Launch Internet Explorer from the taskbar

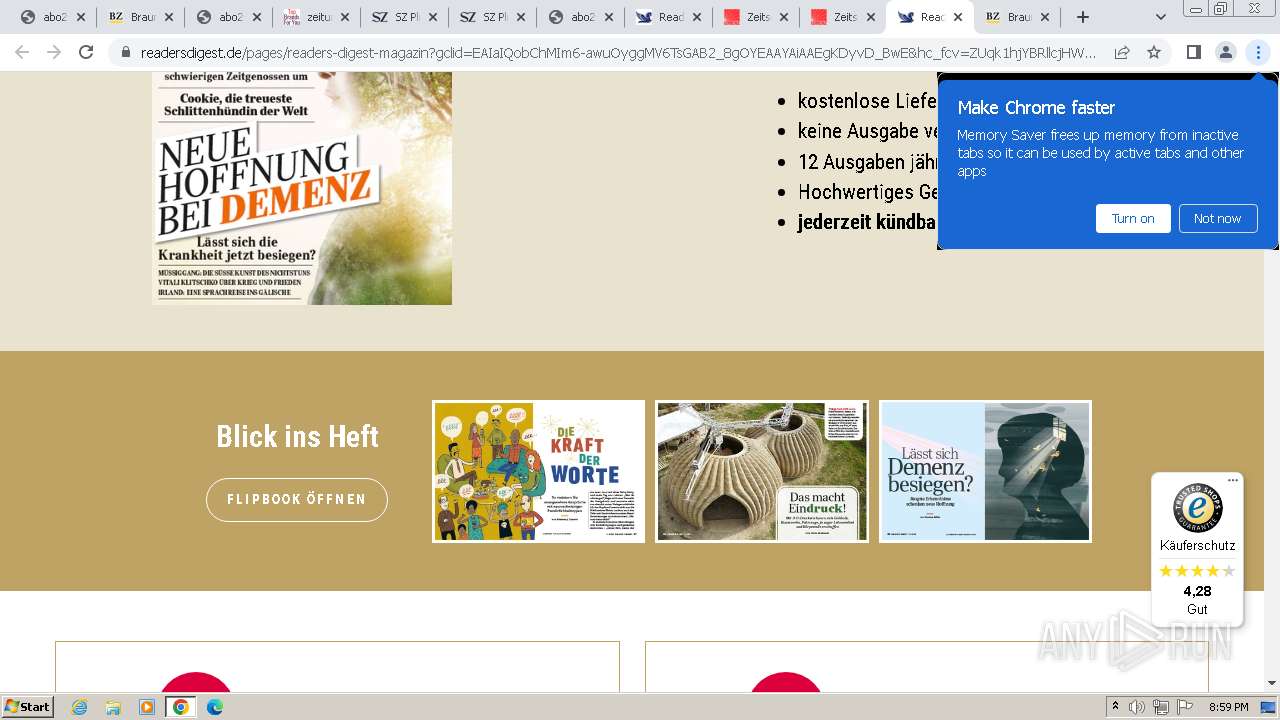coord(79,707)
